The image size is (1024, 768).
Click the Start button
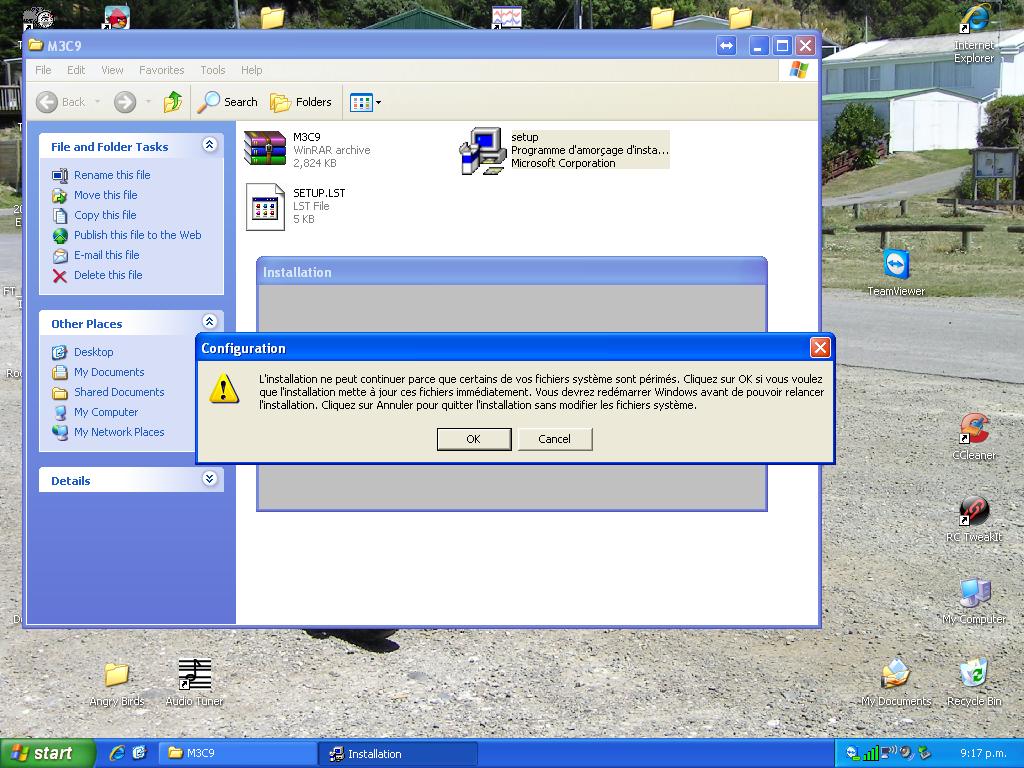(x=47, y=753)
